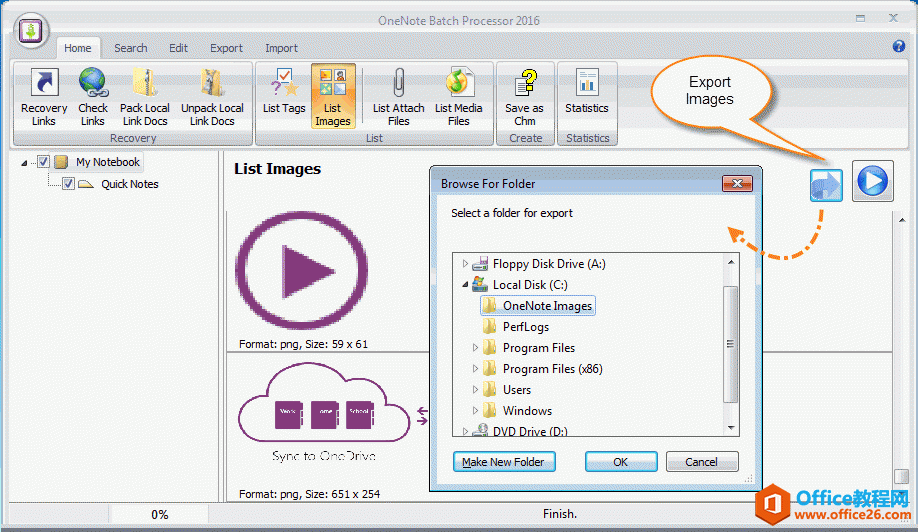
Task: Activate the List Images tool
Action: (333, 97)
